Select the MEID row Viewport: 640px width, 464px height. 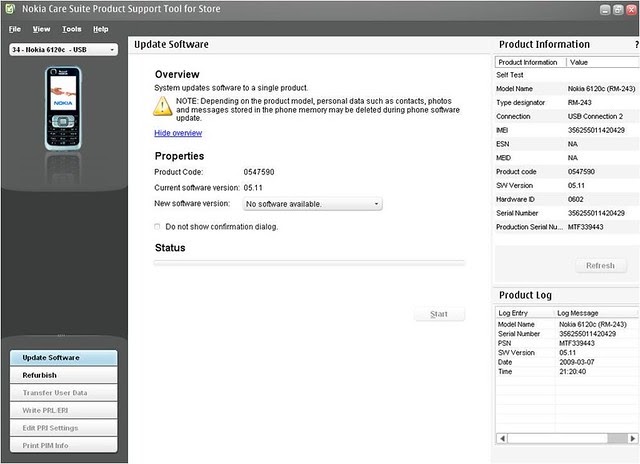(x=567, y=158)
